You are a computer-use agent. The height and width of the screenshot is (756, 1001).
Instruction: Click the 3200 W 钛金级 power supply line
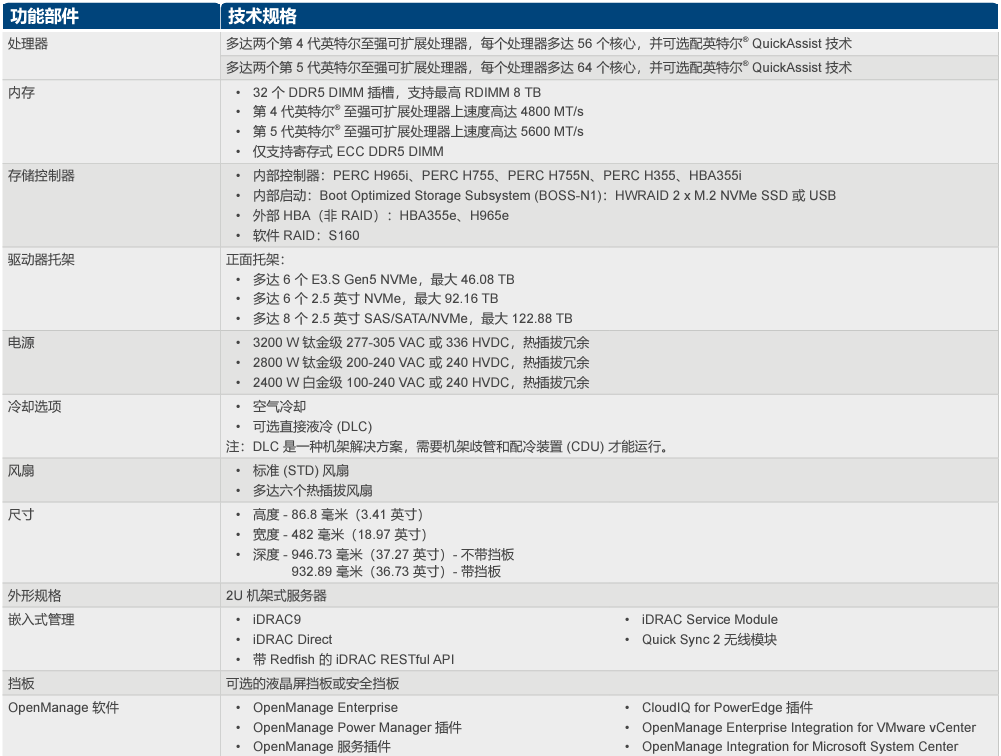tap(421, 343)
